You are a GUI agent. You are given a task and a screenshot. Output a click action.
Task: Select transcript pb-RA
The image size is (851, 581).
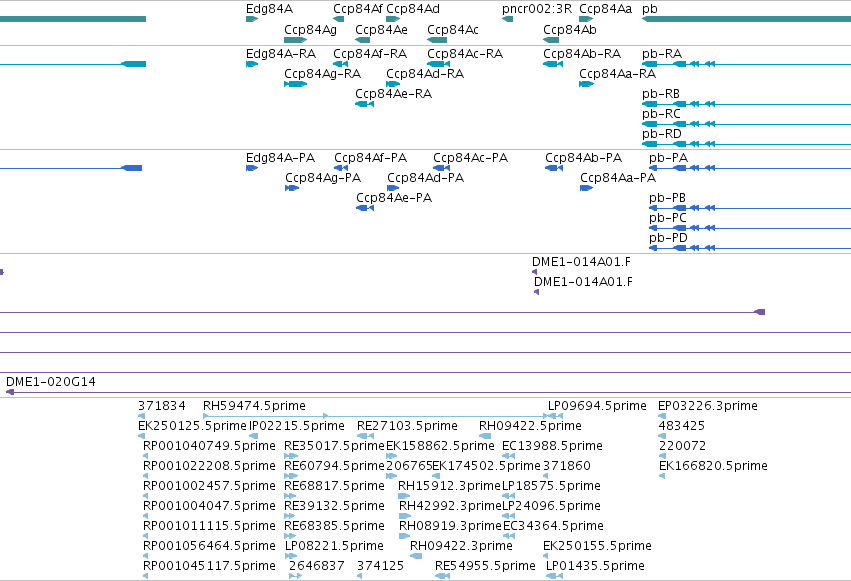pos(662,54)
